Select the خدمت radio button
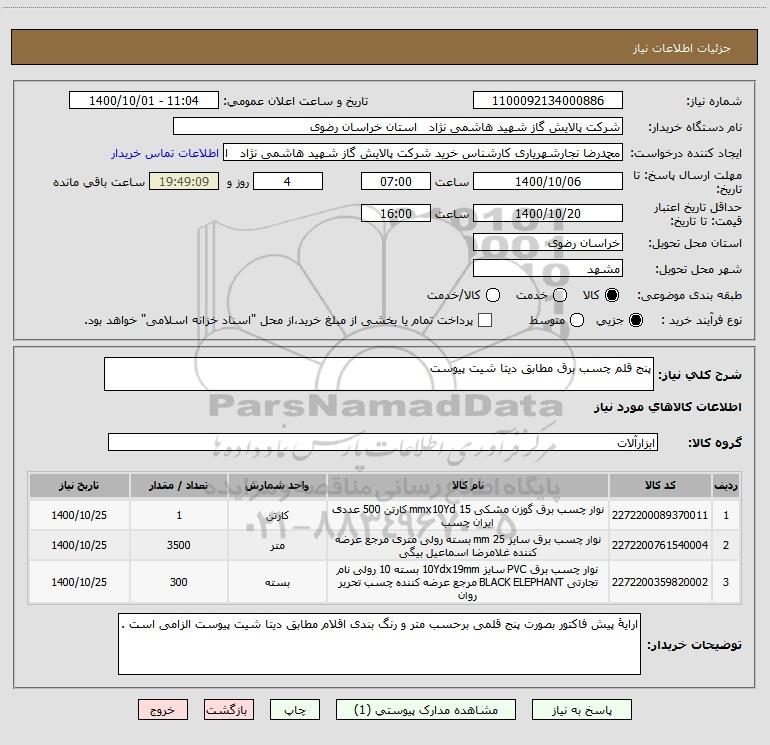The image size is (770, 745). [x=560, y=295]
